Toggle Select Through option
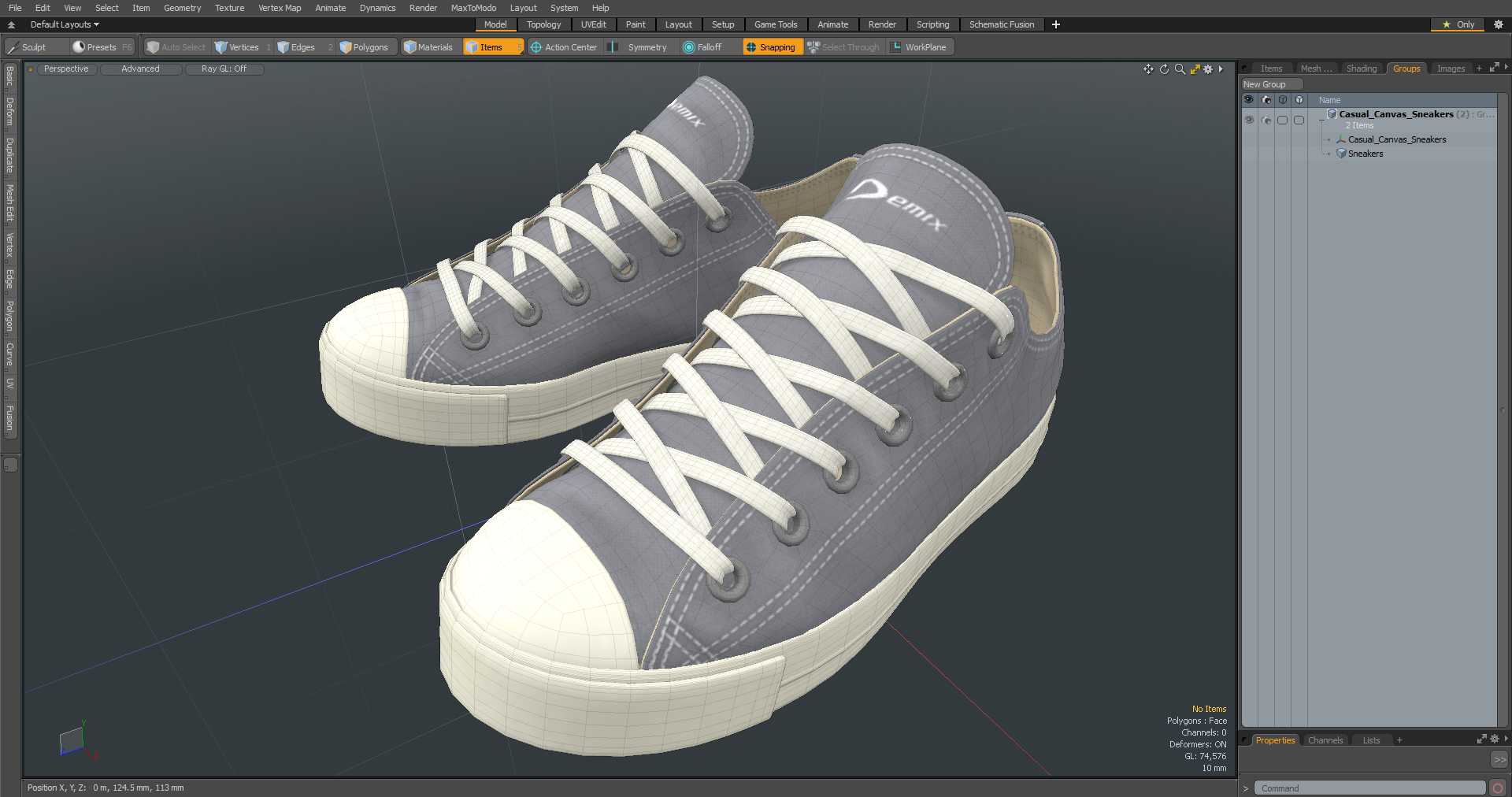This screenshot has height=797, width=1512. (843, 47)
